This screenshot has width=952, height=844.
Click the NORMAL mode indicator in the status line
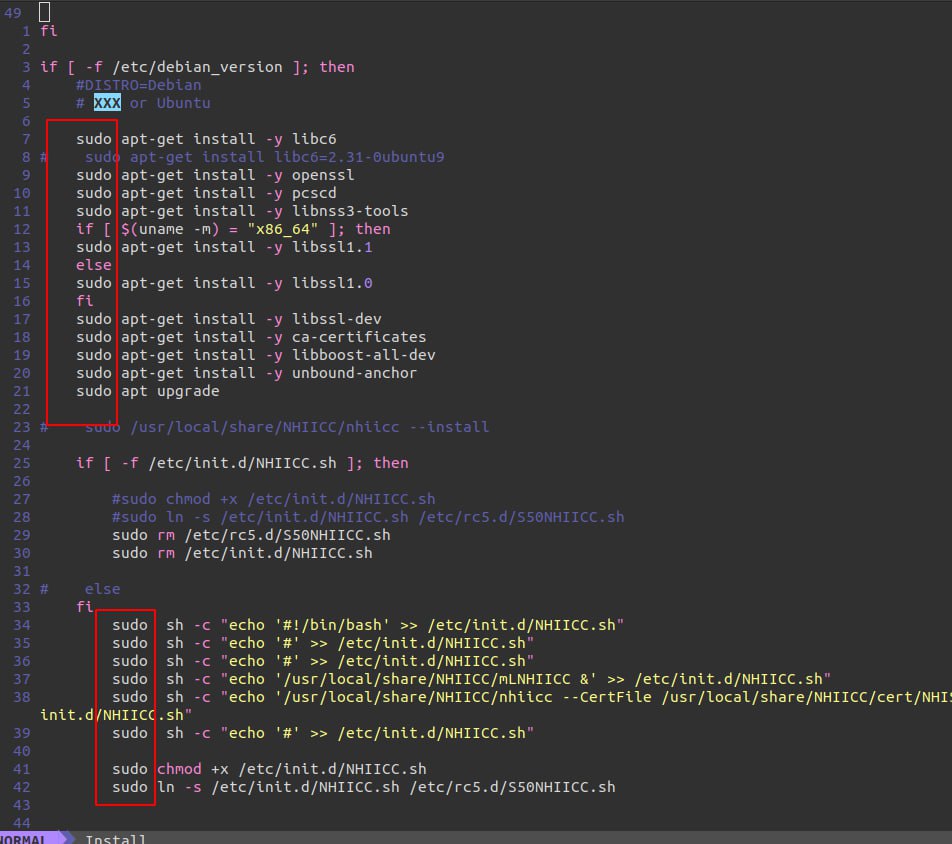coord(24,838)
